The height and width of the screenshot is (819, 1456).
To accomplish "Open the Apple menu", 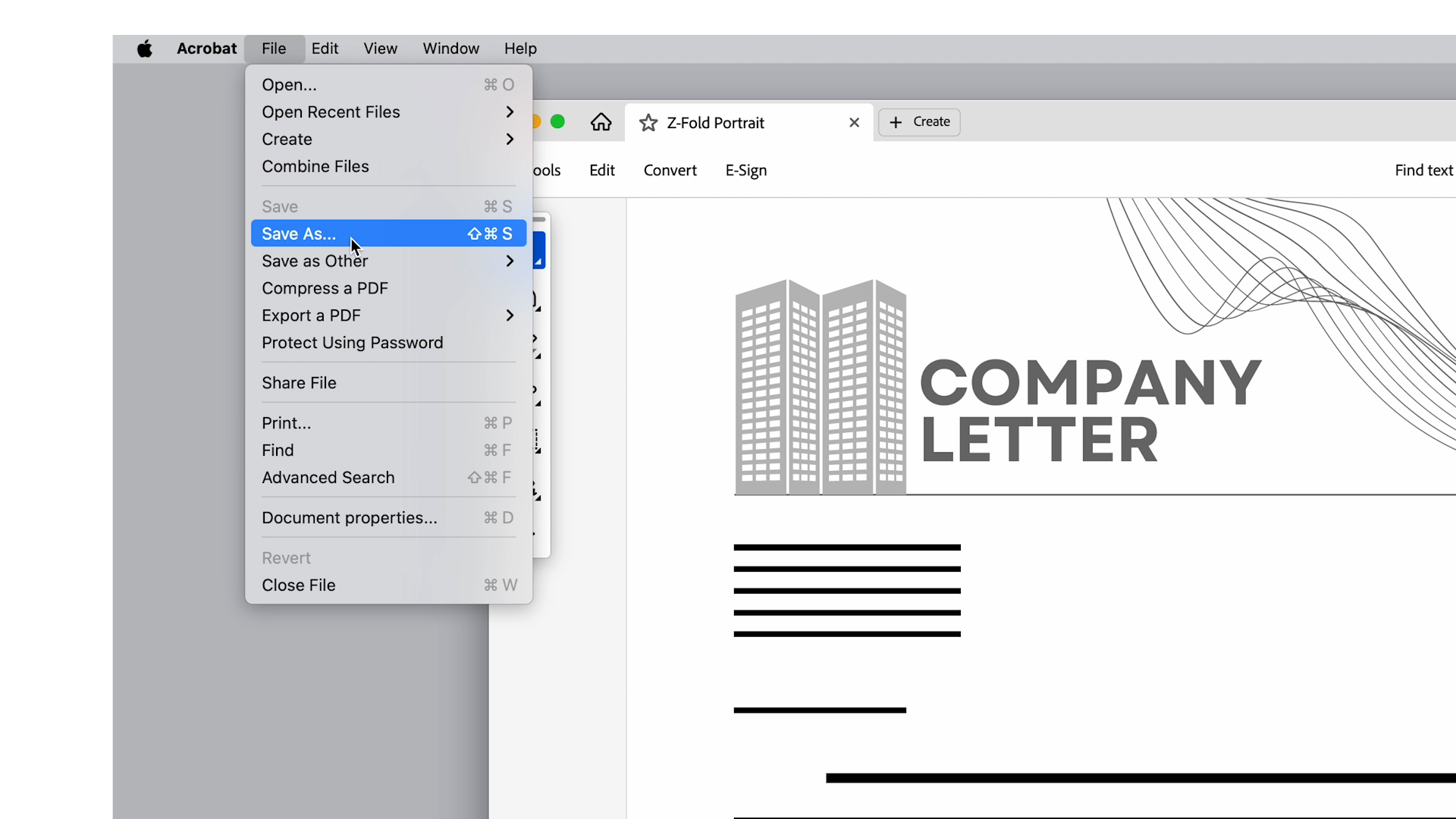I will click(x=144, y=49).
